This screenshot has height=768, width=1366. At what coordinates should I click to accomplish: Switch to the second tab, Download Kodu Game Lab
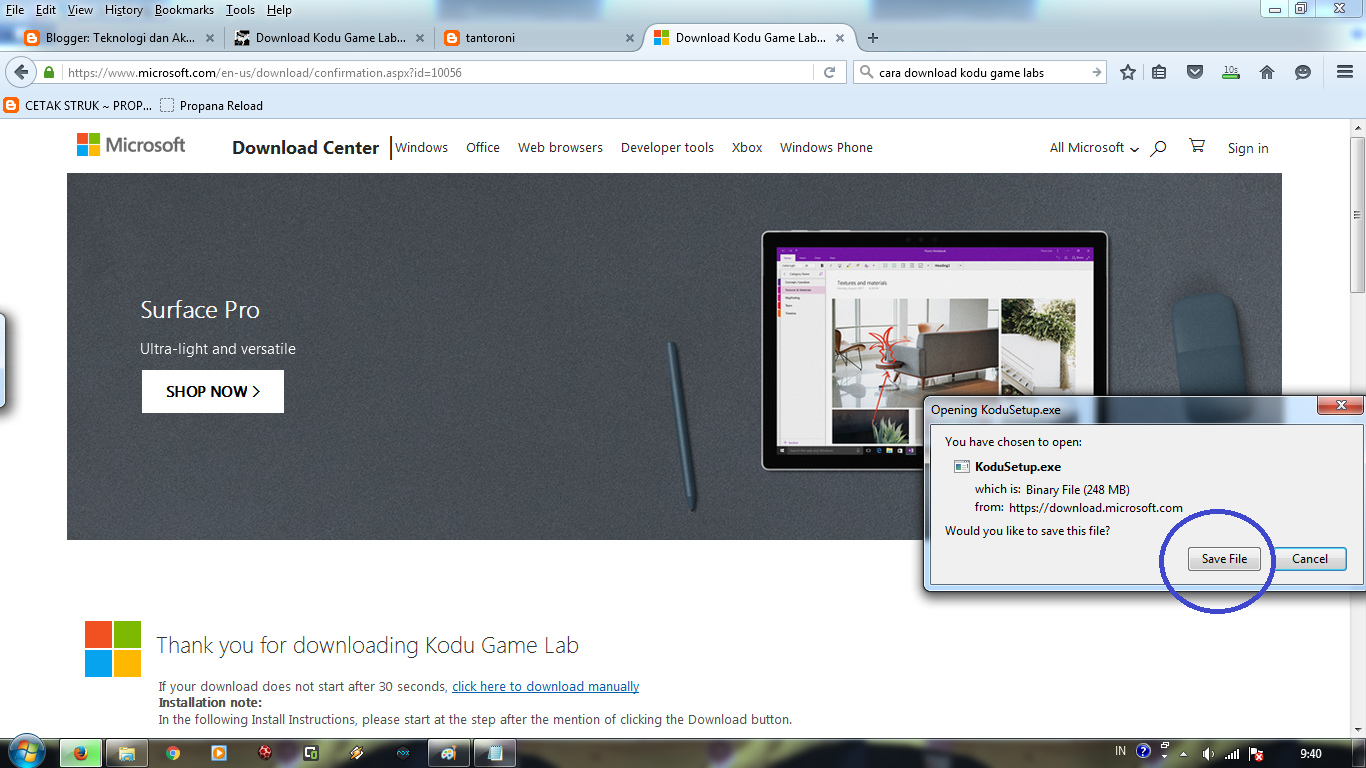click(328, 38)
